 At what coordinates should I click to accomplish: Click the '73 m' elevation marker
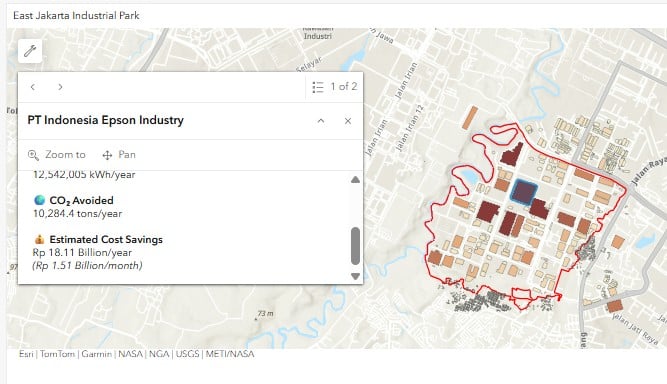click(x=265, y=313)
